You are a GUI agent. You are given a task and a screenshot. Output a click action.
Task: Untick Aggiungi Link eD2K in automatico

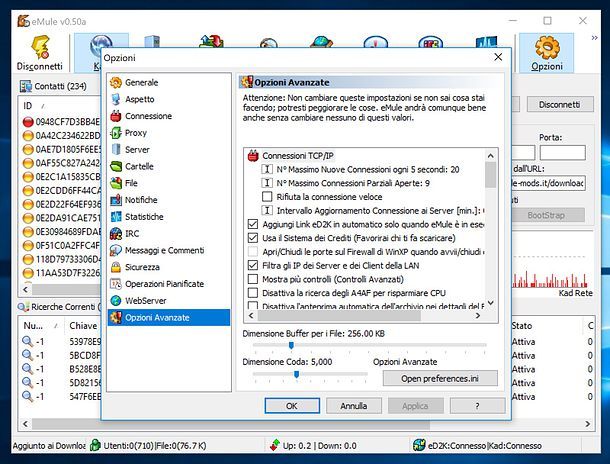(253, 224)
